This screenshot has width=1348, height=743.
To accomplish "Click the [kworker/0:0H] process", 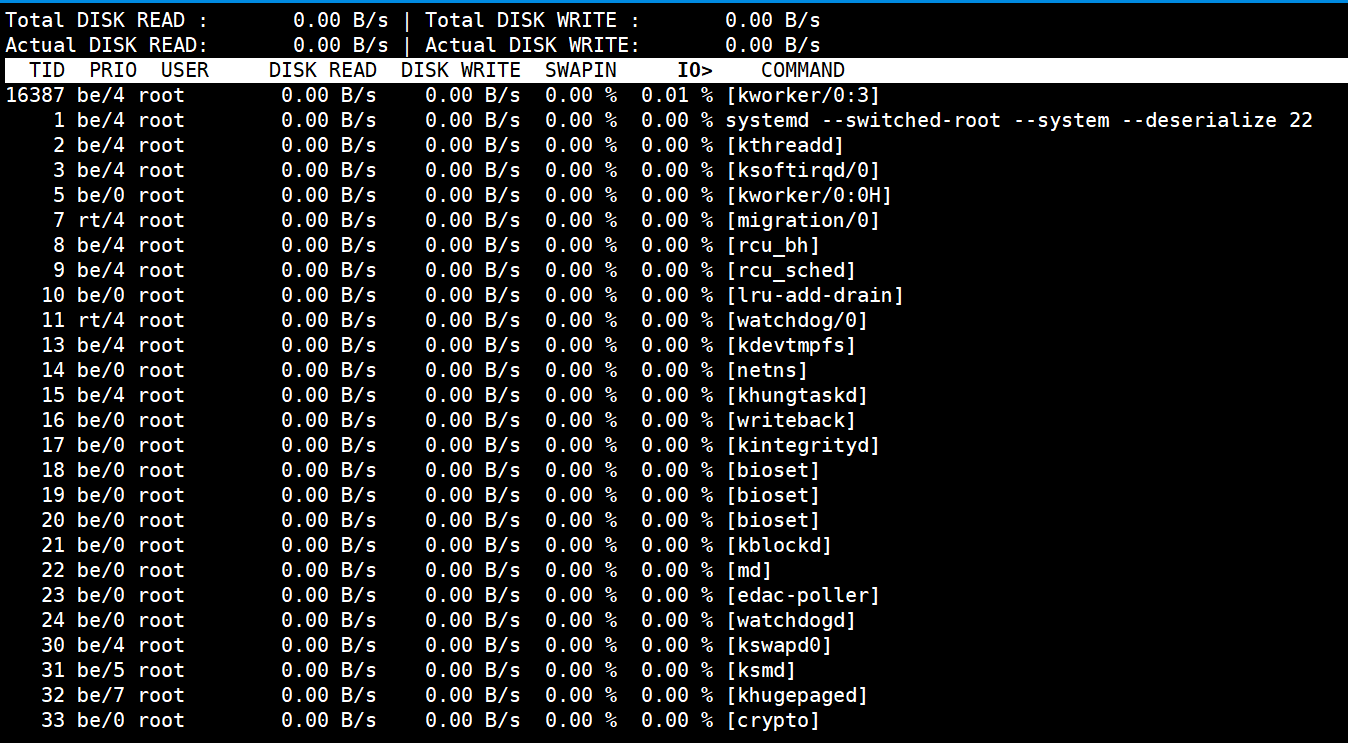I will pos(809,195).
